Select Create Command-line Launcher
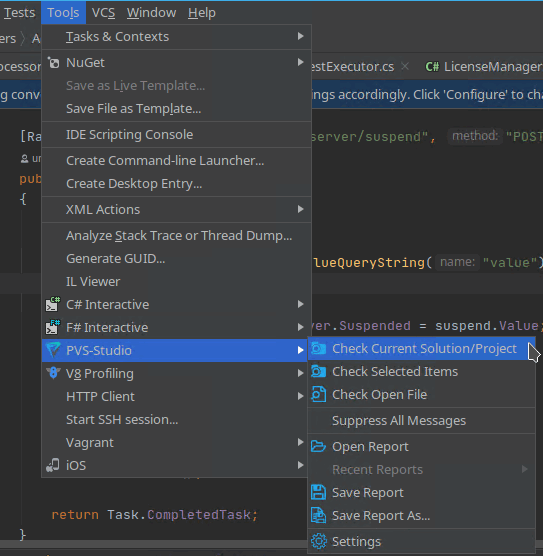The width and height of the screenshot is (543, 556). tap(176, 161)
